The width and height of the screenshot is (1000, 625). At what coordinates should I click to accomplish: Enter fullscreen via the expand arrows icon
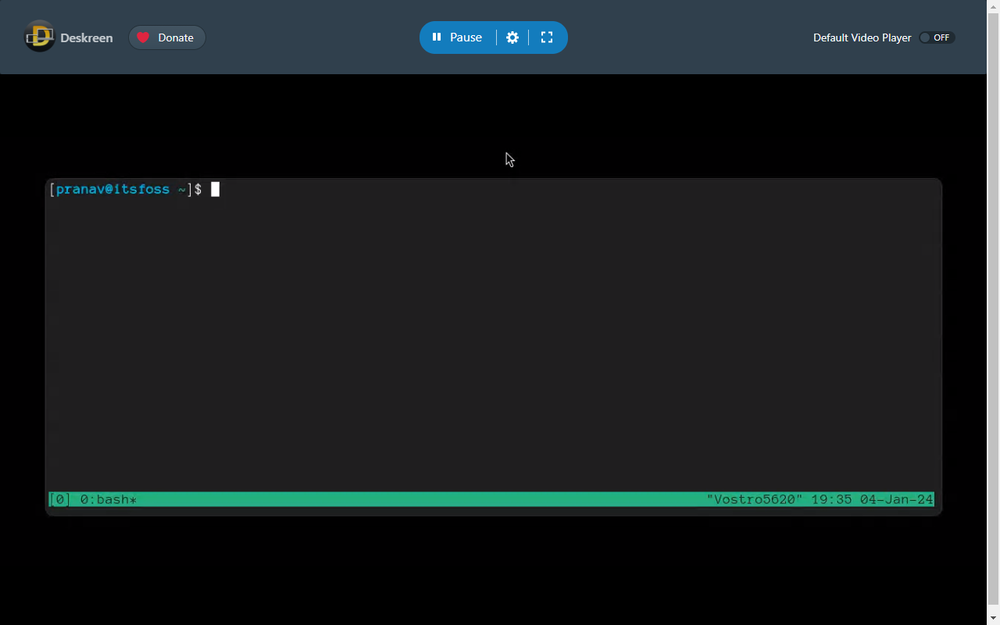[546, 37]
